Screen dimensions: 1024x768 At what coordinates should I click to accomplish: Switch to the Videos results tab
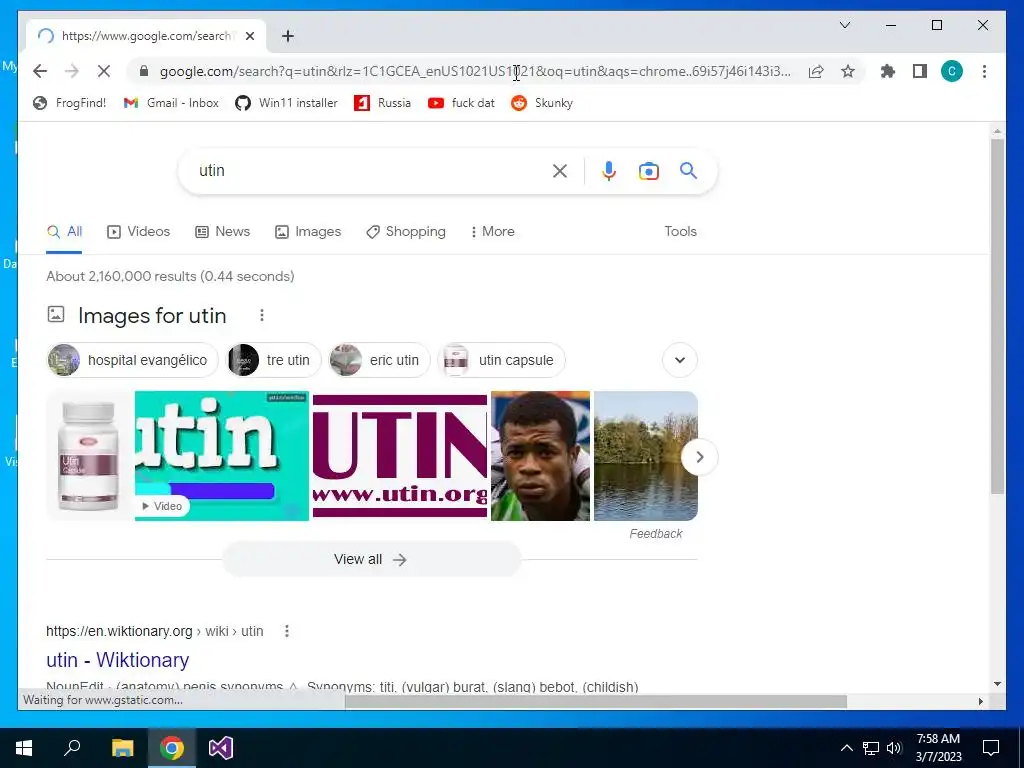tap(138, 231)
